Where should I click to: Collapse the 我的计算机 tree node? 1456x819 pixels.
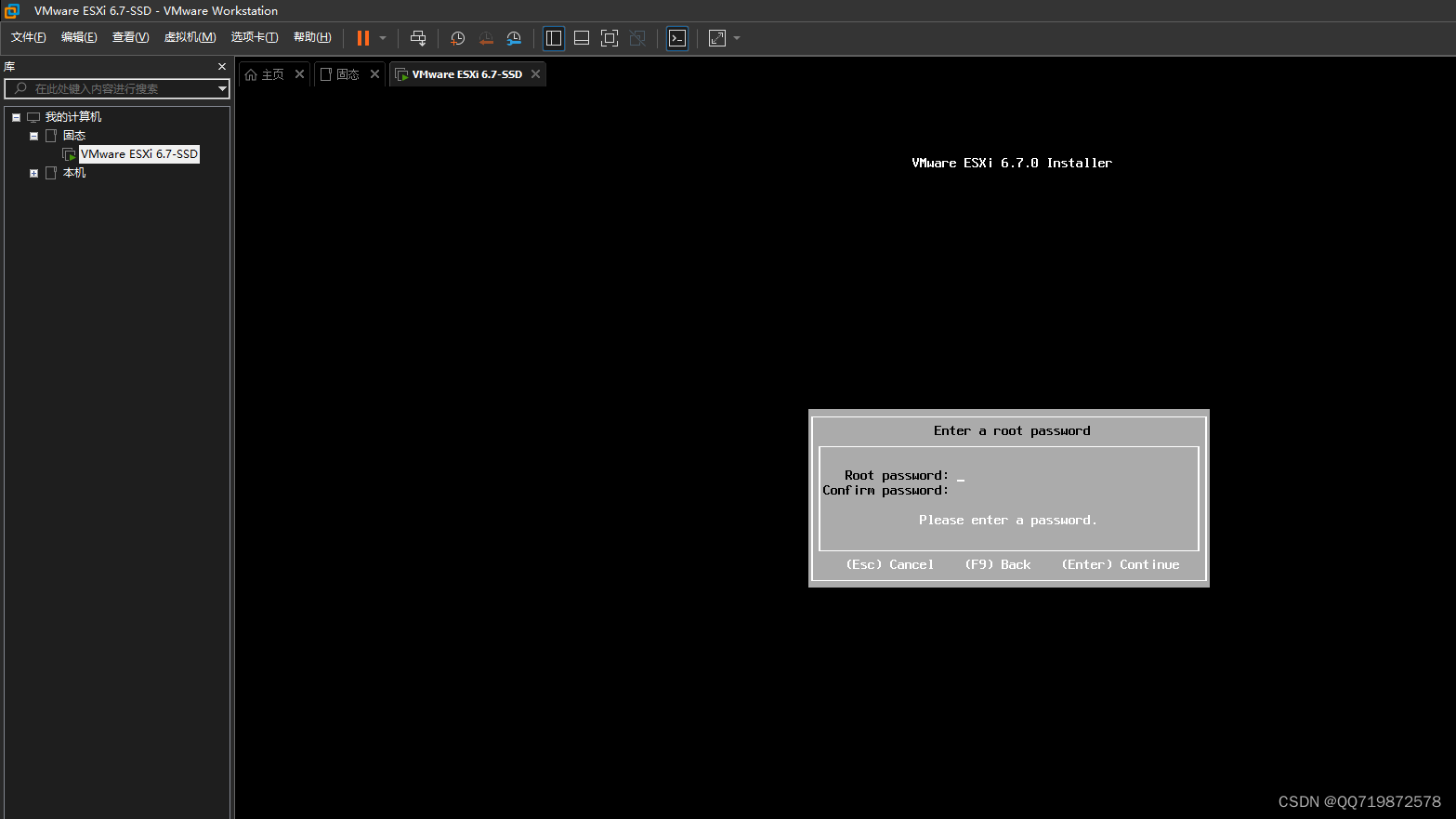click(16, 117)
